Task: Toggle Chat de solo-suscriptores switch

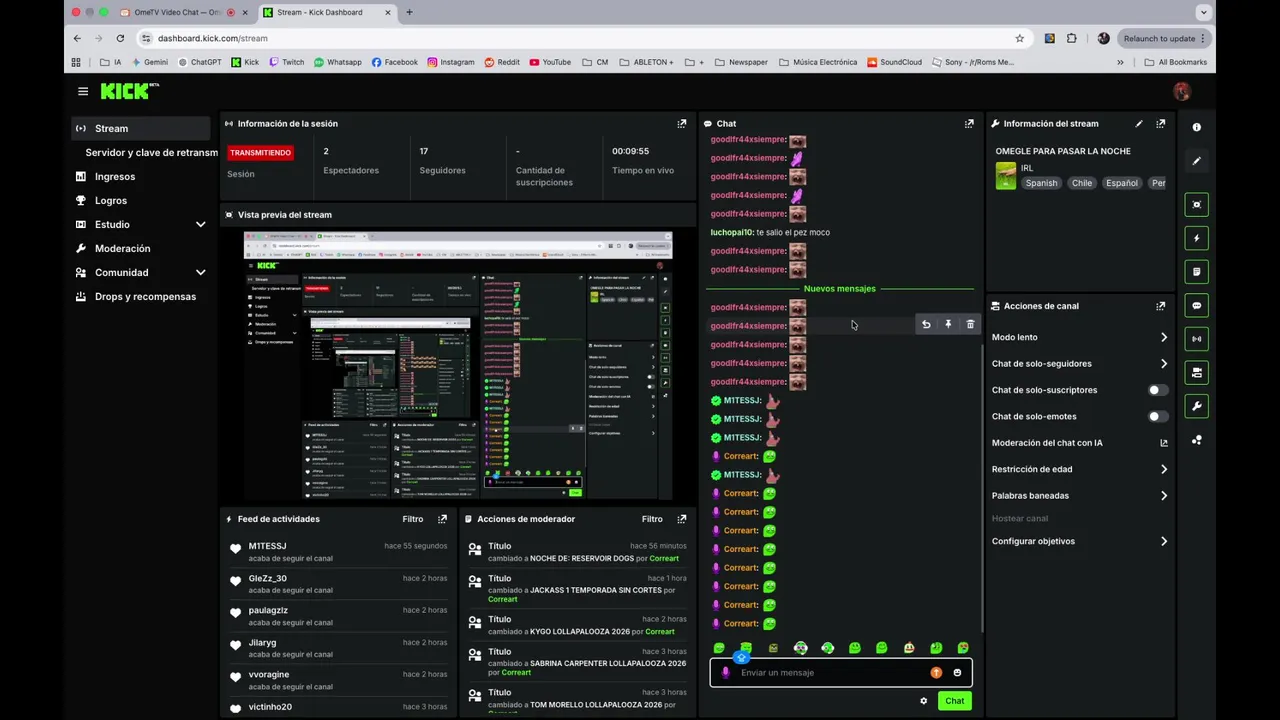Action: tap(1157, 390)
